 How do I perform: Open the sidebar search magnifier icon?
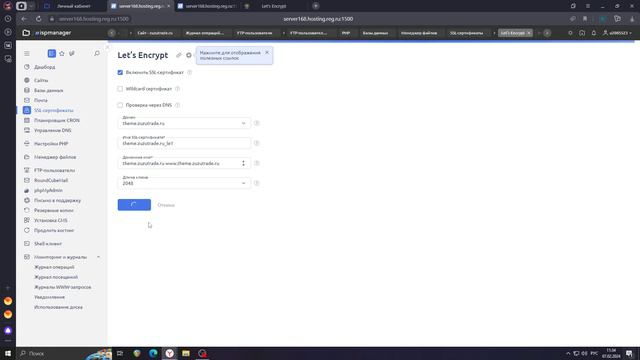click(x=97, y=53)
